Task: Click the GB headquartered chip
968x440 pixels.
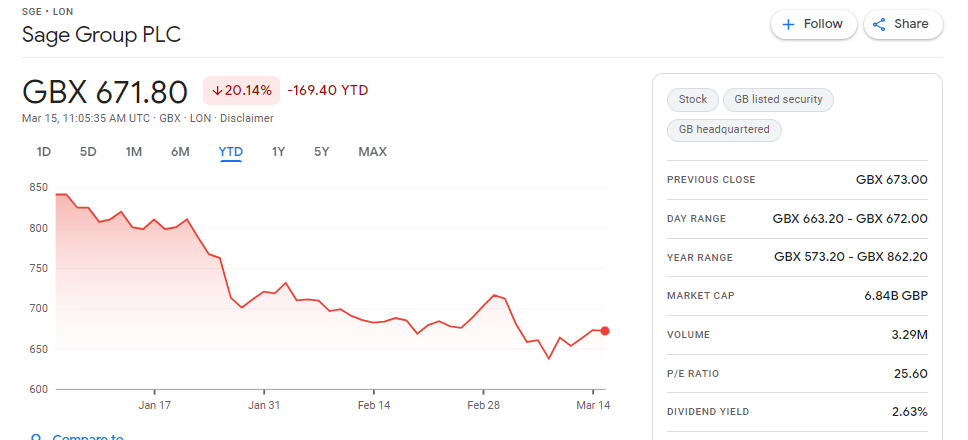Action: (724, 130)
